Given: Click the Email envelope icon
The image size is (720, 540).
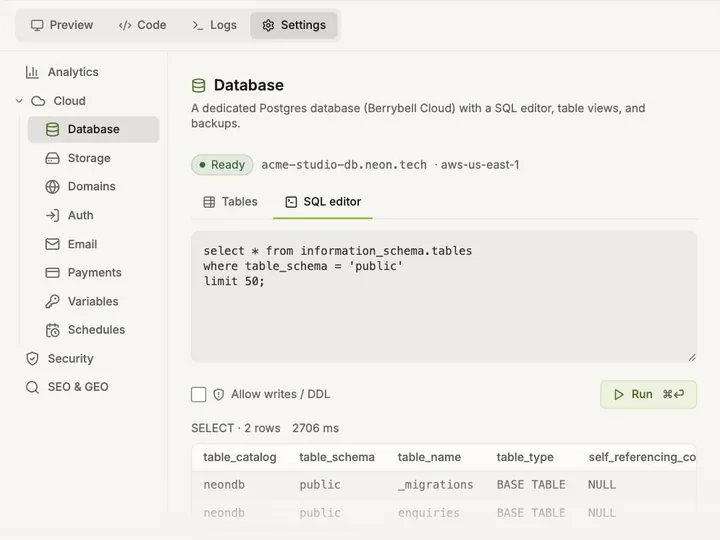Looking at the screenshot, I should pyautogui.click(x=52, y=244).
